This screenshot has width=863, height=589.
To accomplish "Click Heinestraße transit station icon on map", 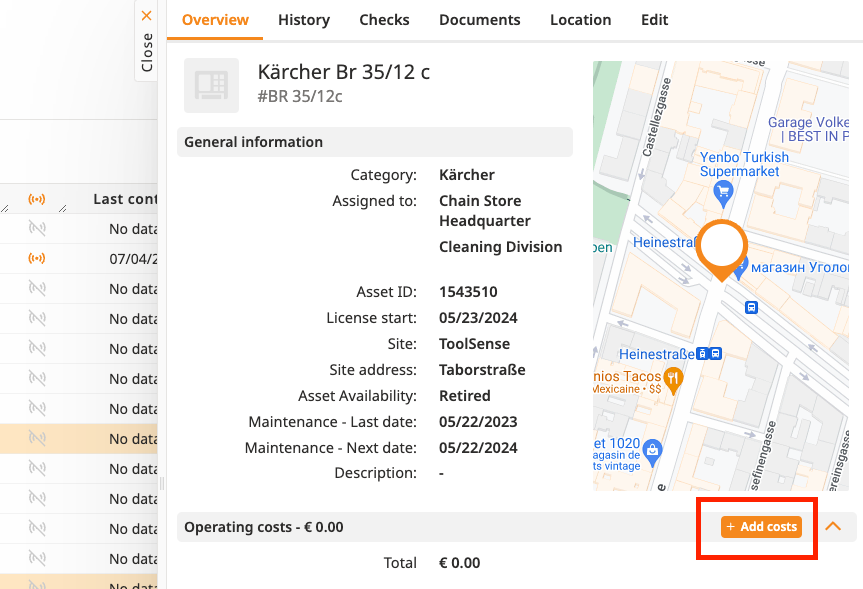I will 709,353.
